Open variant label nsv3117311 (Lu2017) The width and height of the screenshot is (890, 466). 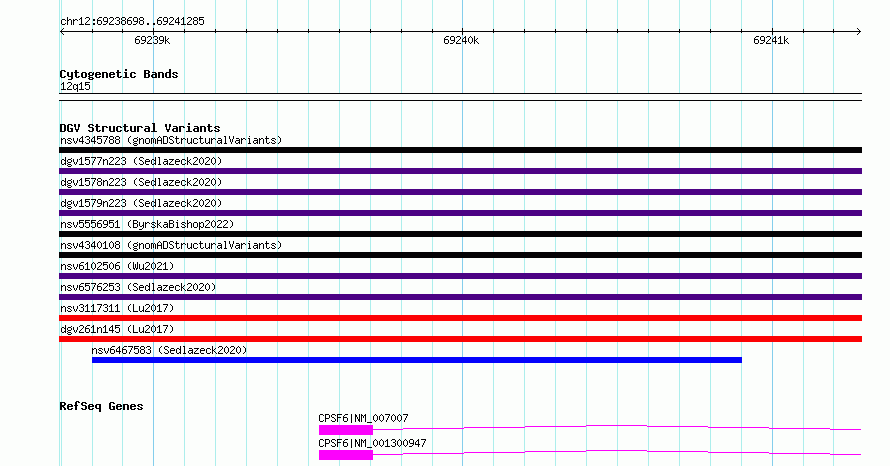click(x=117, y=308)
